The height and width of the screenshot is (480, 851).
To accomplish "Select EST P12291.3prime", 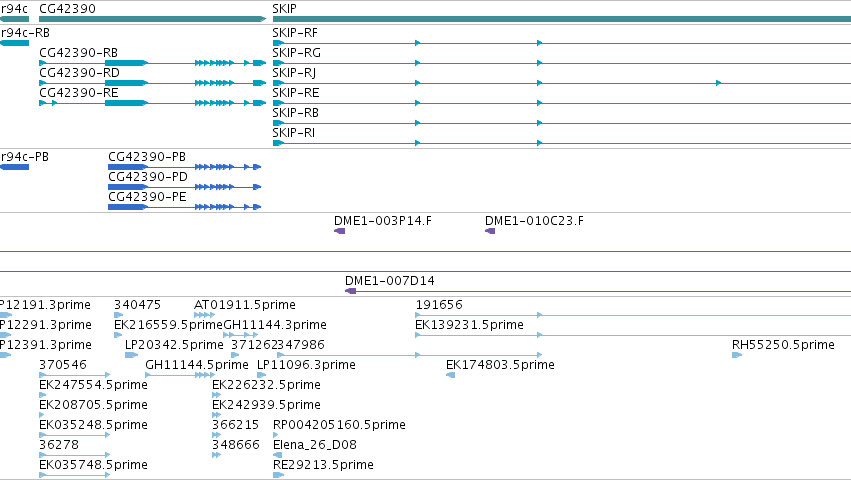I will 46,325.
